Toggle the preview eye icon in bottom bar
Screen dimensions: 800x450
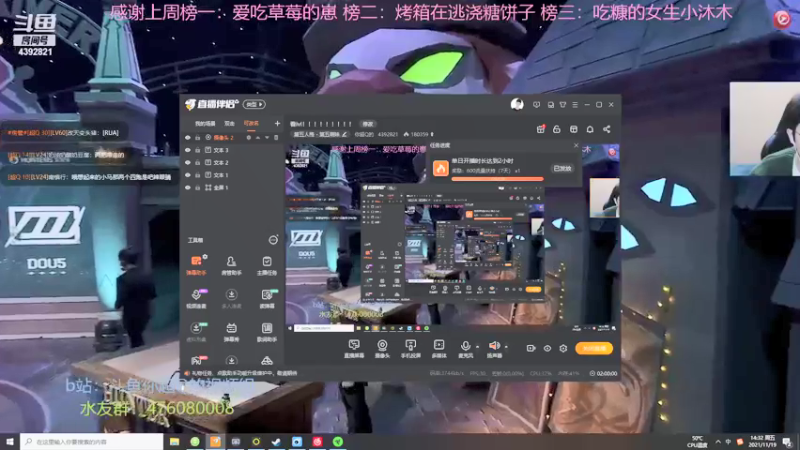(547, 348)
